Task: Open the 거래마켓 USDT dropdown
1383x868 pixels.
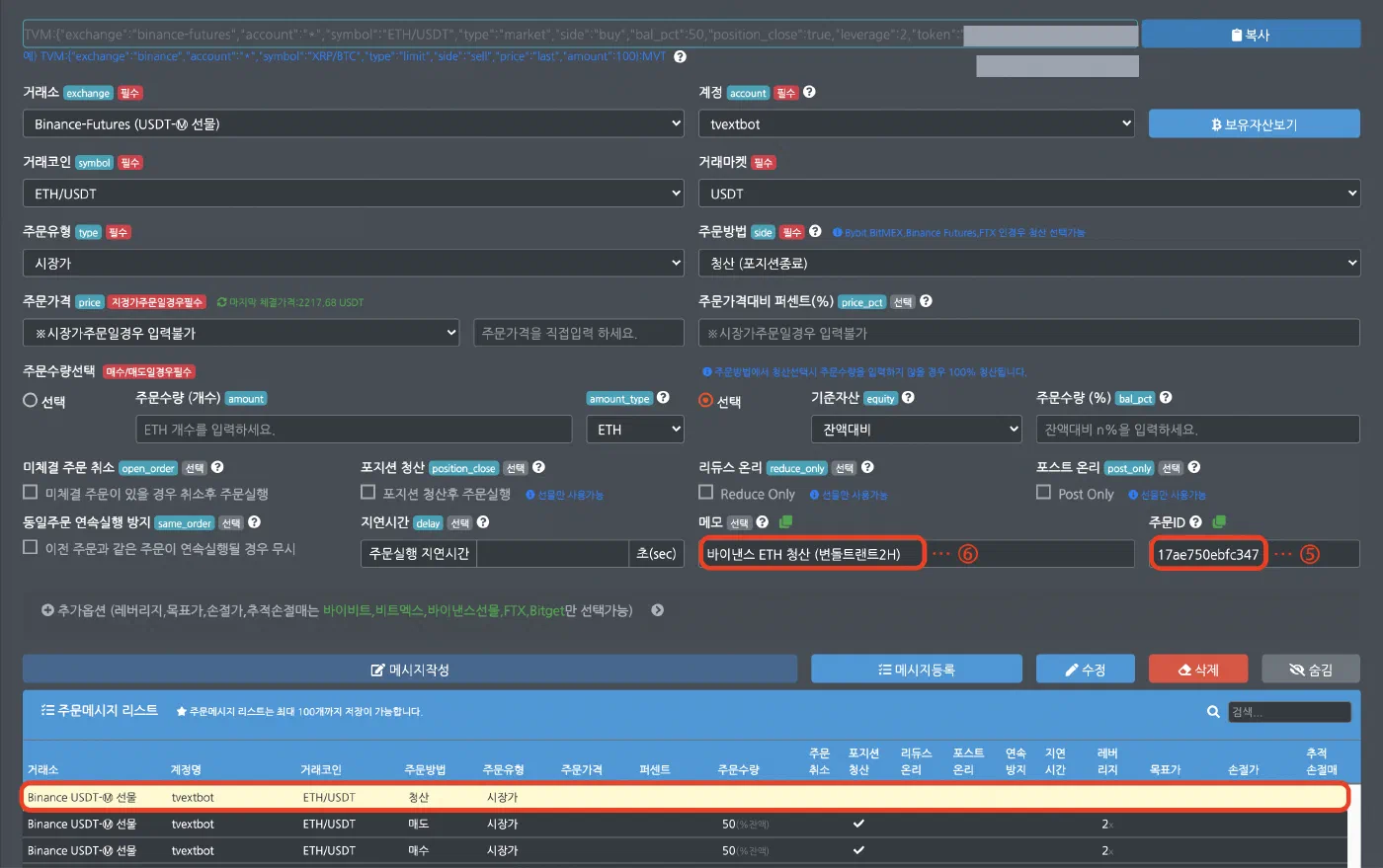Action: click(x=1029, y=194)
